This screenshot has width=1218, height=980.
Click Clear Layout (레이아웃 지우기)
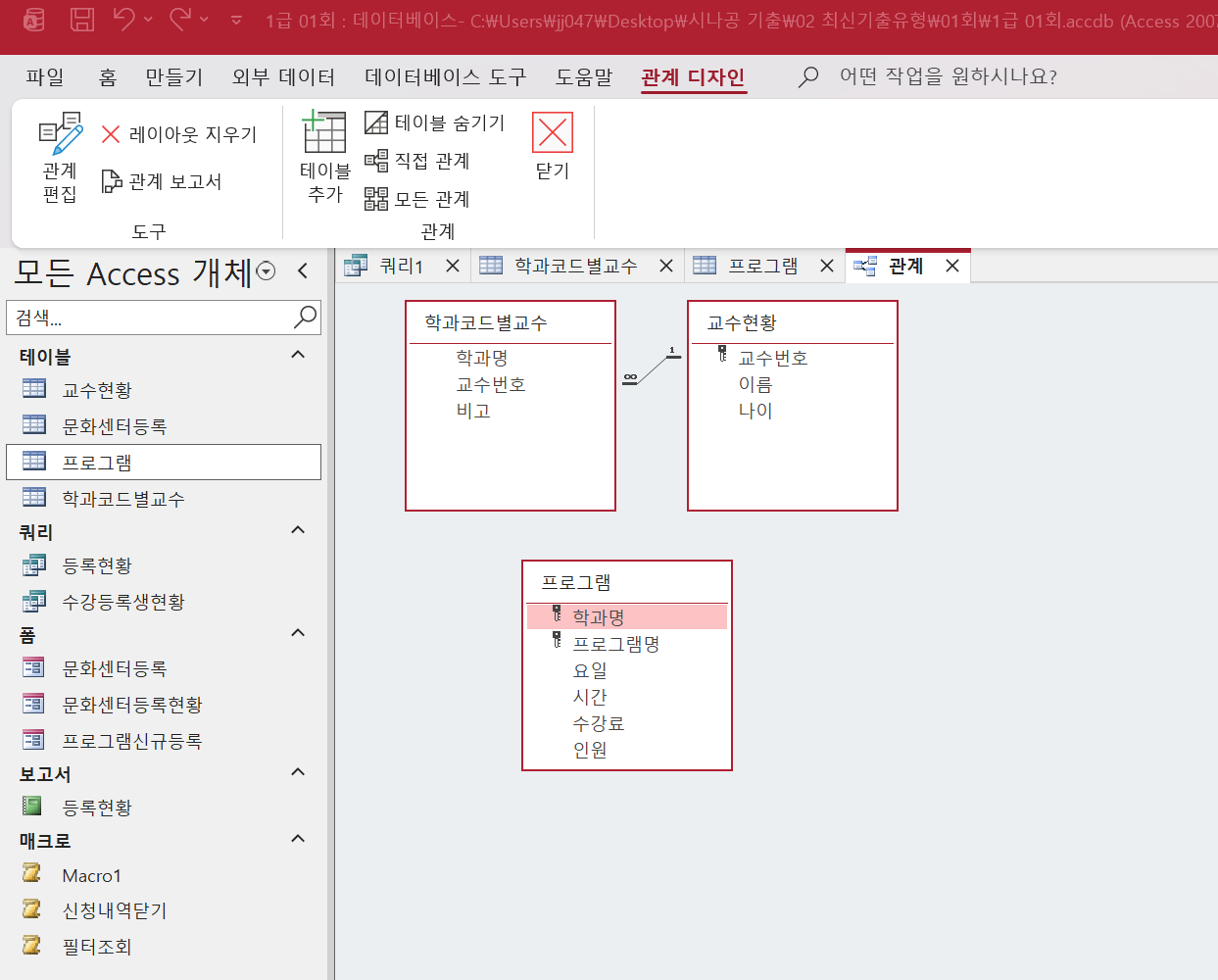[179, 134]
